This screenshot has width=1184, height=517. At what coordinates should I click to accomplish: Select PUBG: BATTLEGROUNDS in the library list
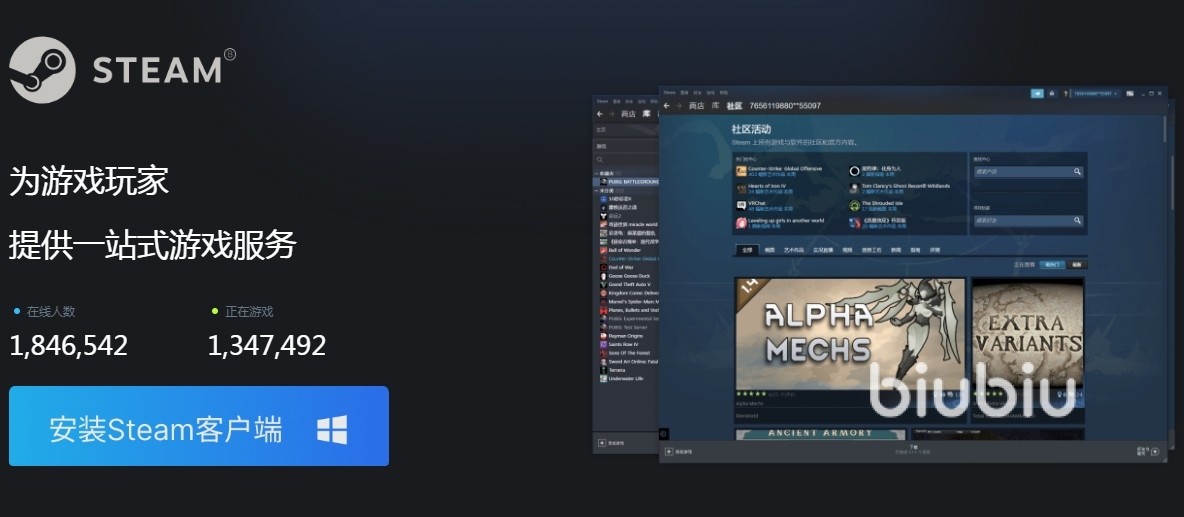pyautogui.click(x=628, y=182)
